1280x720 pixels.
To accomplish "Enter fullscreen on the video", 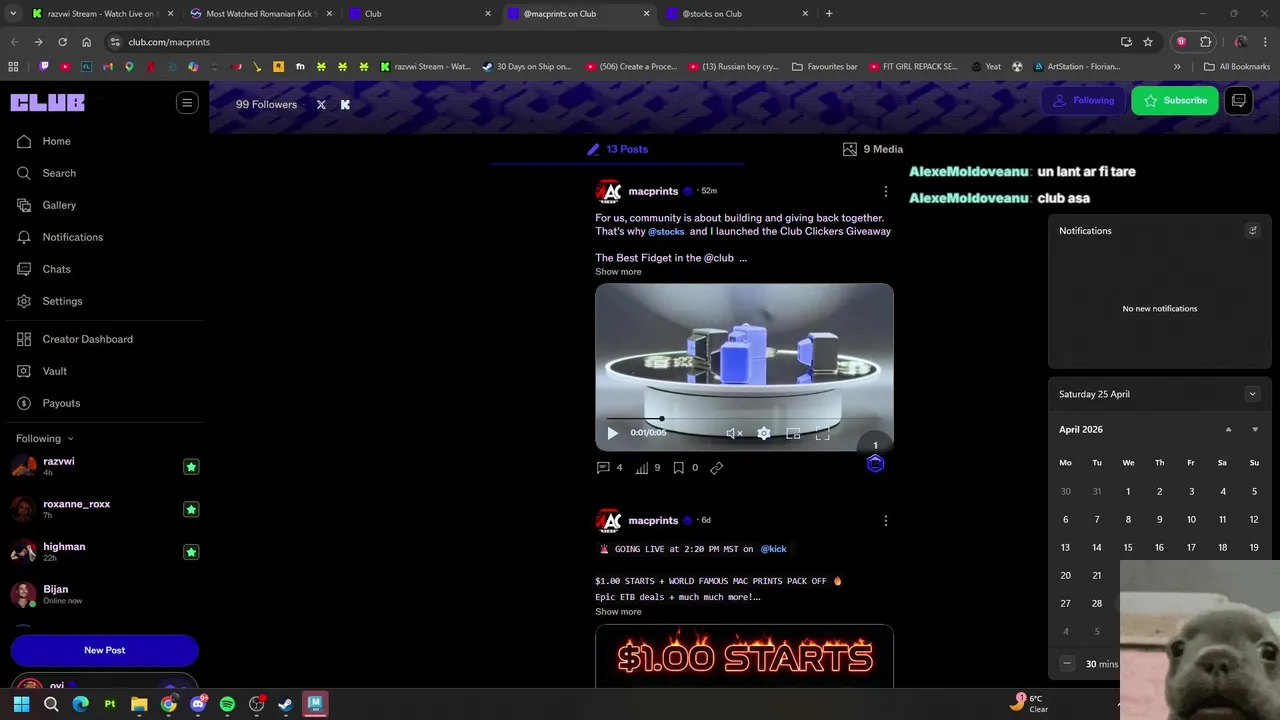I will point(822,433).
